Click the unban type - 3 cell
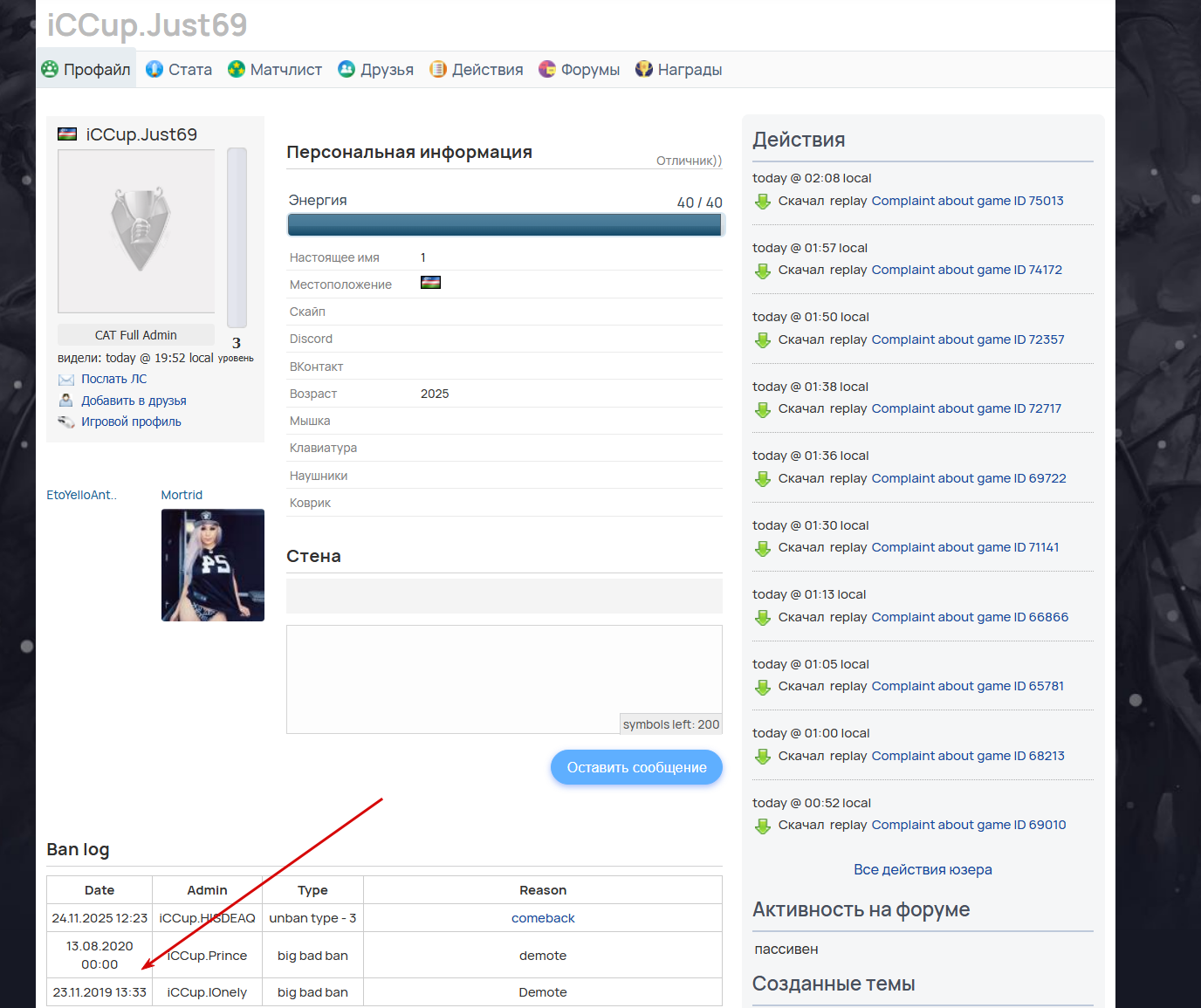The width and height of the screenshot is (1201, 1008). (312, 918)
